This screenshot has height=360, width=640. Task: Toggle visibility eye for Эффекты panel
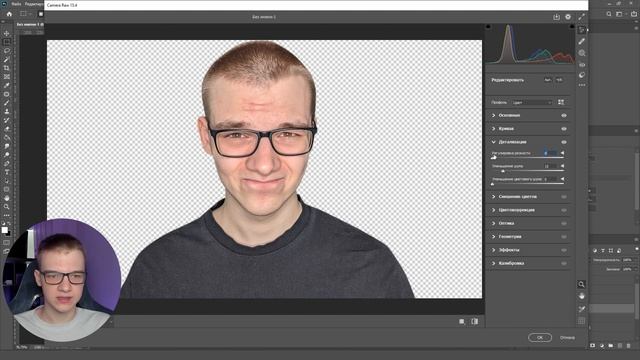tap(564, 250)
